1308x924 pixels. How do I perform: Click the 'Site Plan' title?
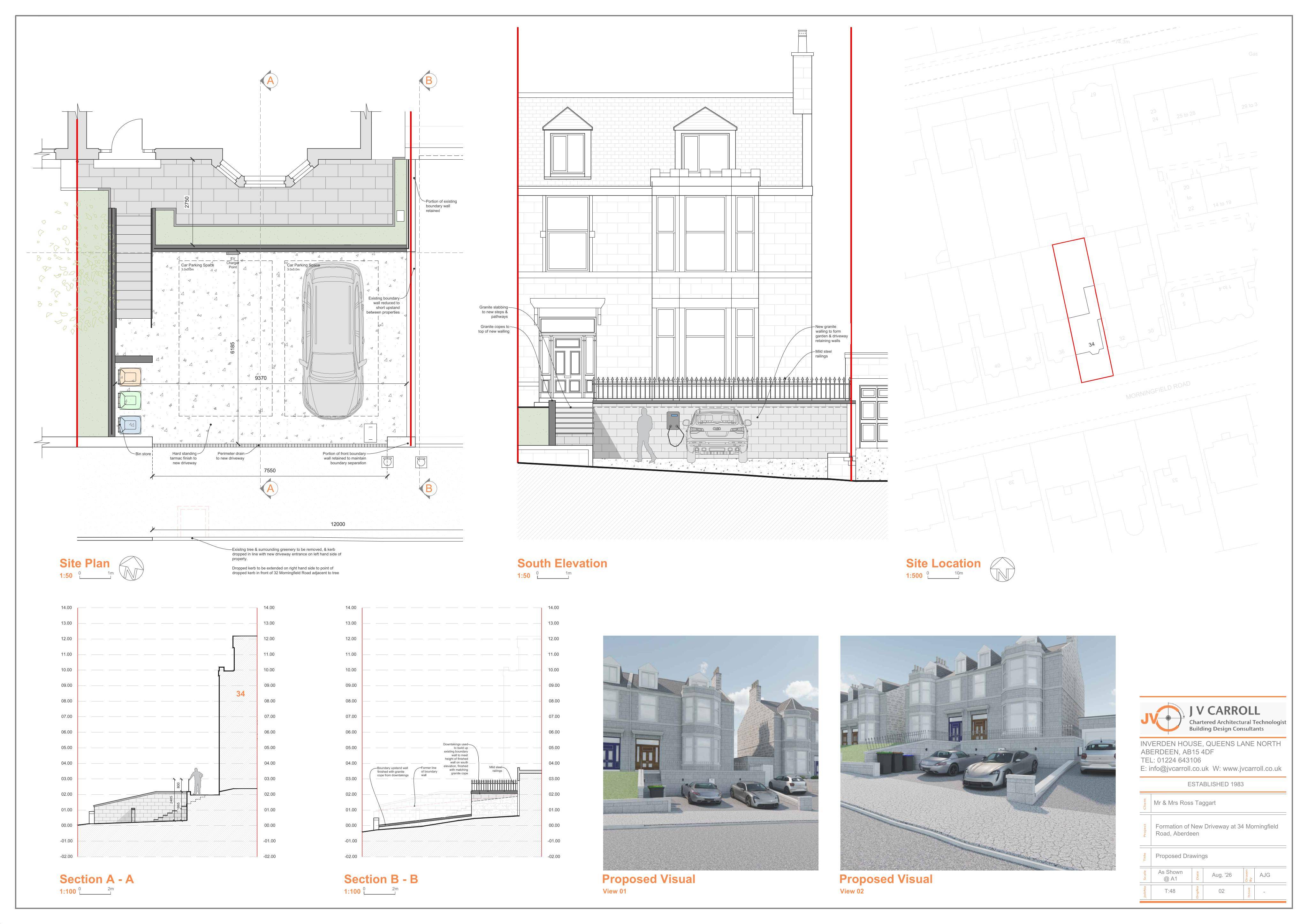(x=84, y=564)
